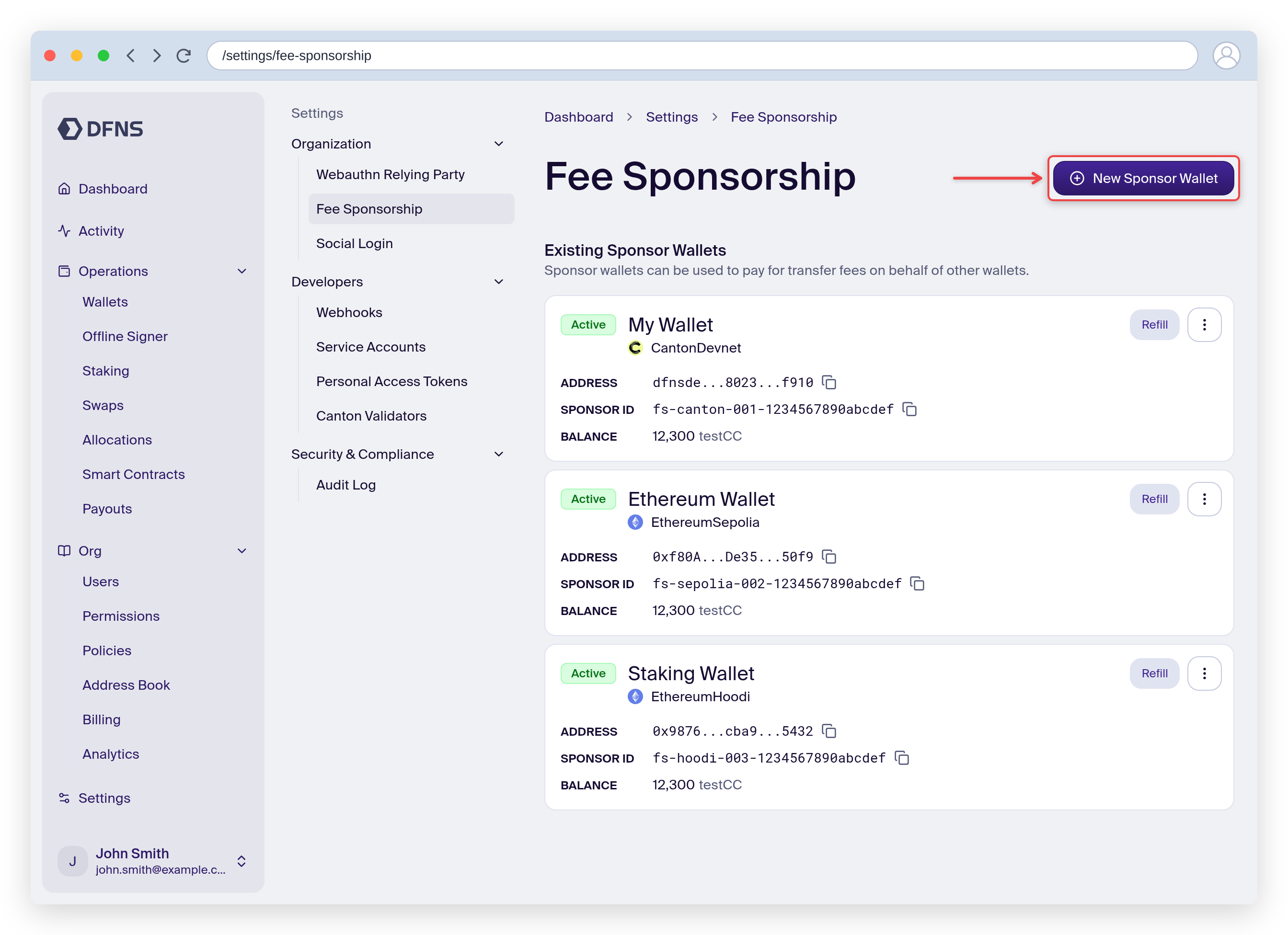1288x935 pixels.
Task: Open the Ethereum Wallet three-dot menu
Action: coord(1204,499)
